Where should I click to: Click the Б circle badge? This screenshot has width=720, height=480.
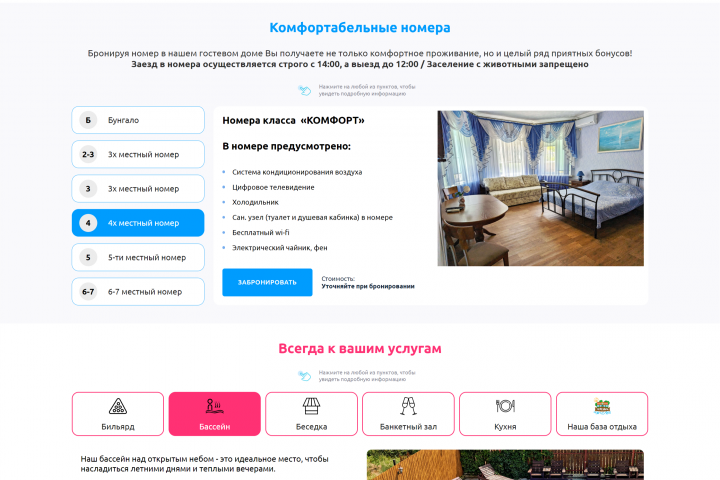click(x=88, y=120)
